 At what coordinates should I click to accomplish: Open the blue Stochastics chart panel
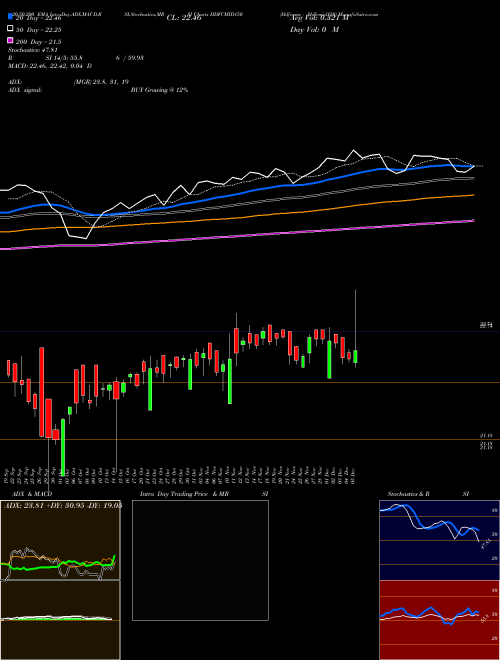pyautogui.click(x=439, y=540)
